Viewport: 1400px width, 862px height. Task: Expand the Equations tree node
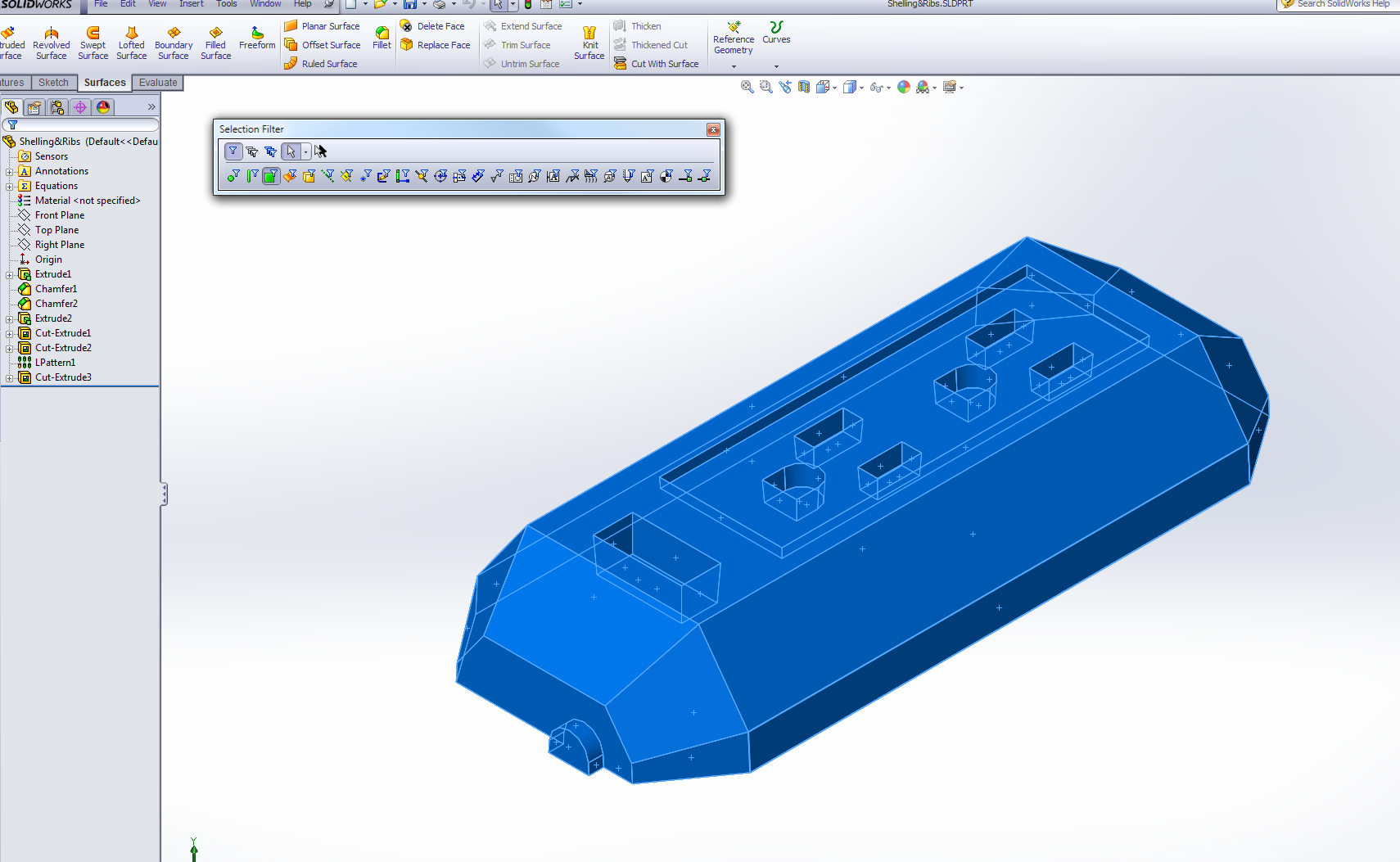tap(9, 187)
